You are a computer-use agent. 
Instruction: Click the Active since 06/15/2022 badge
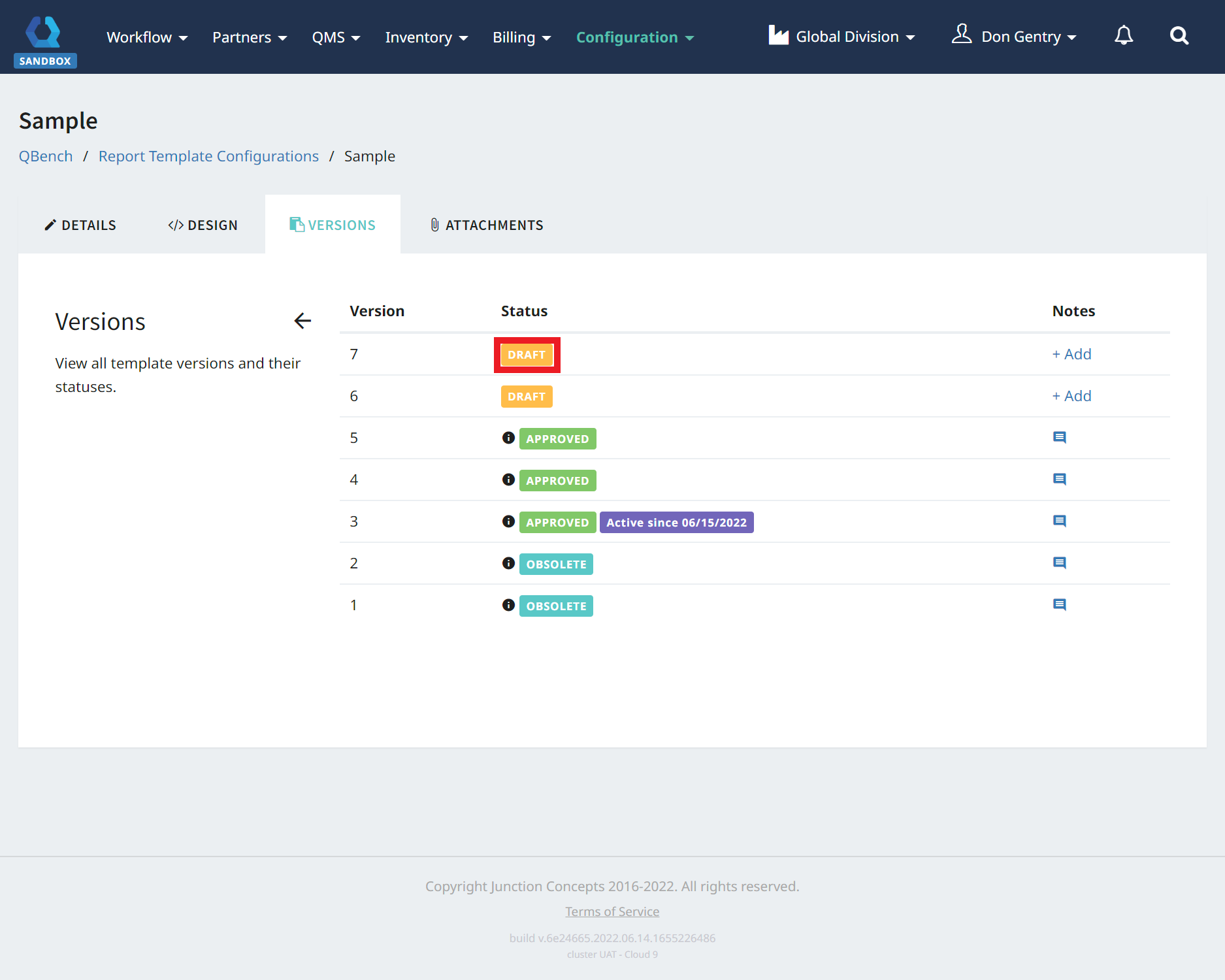(x=676, y=523)
